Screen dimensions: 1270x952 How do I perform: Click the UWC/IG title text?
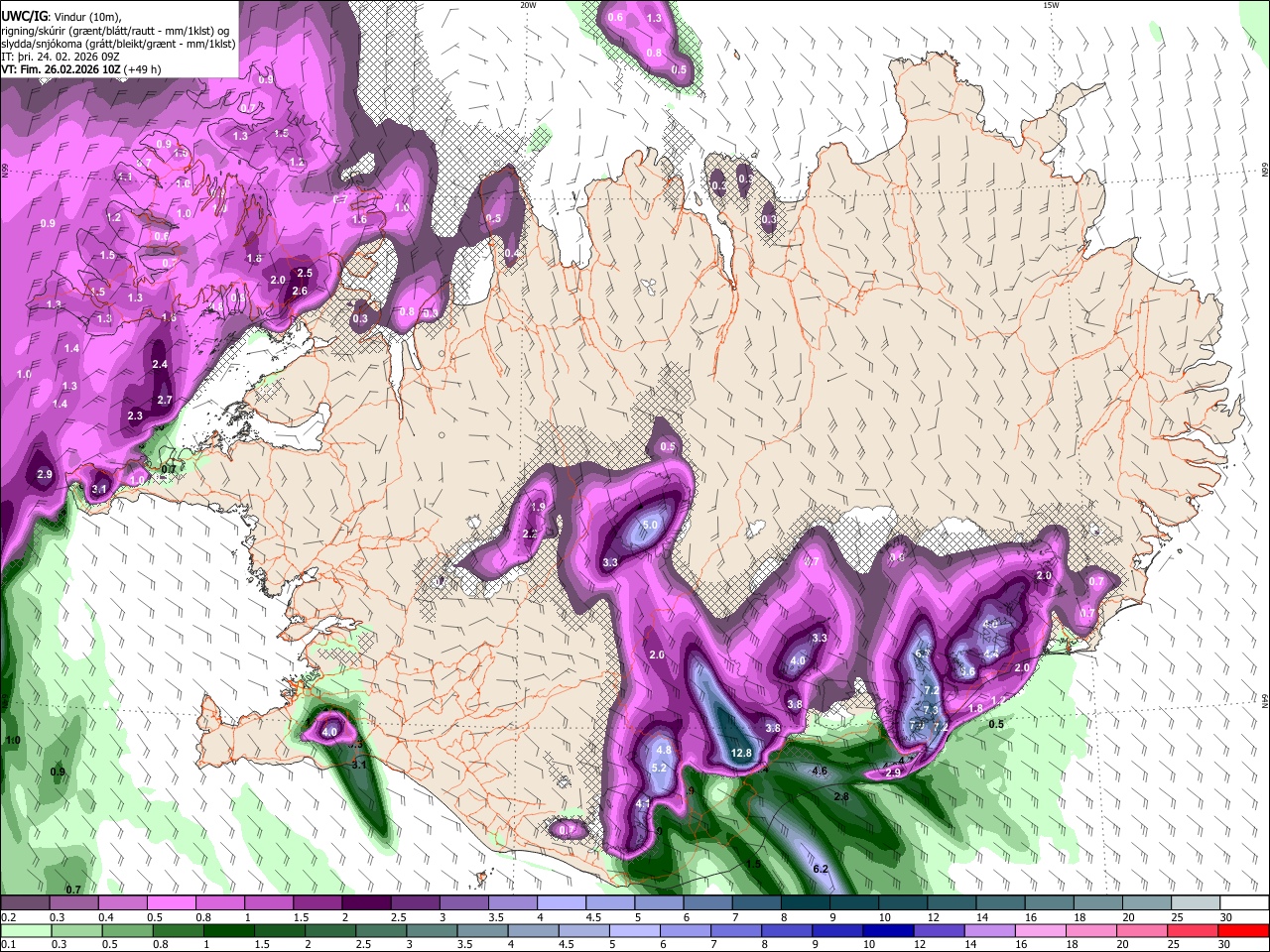(x=24, y=16)
